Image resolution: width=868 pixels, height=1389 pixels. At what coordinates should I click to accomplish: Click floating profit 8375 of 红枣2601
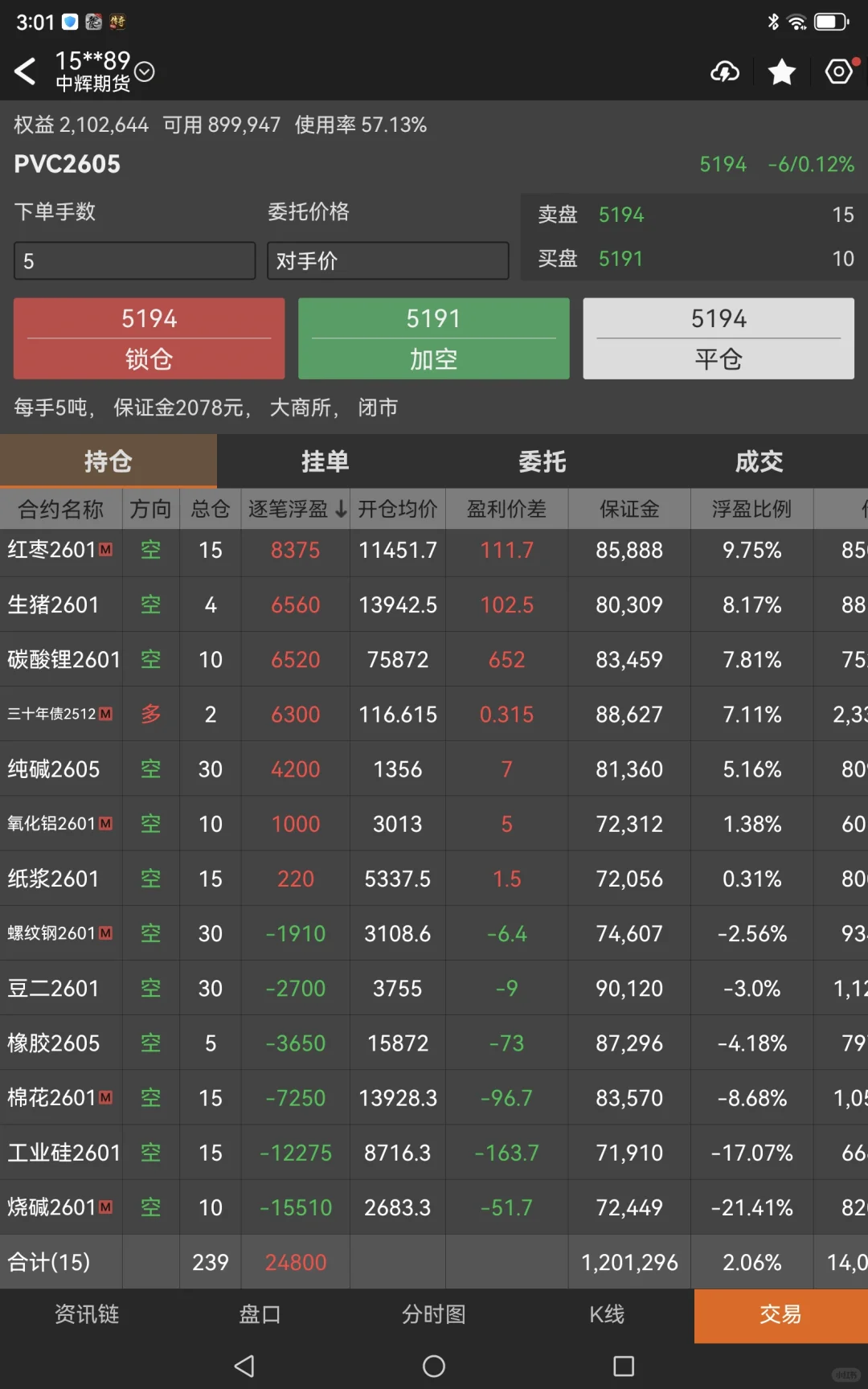click(x=296, y=550)
